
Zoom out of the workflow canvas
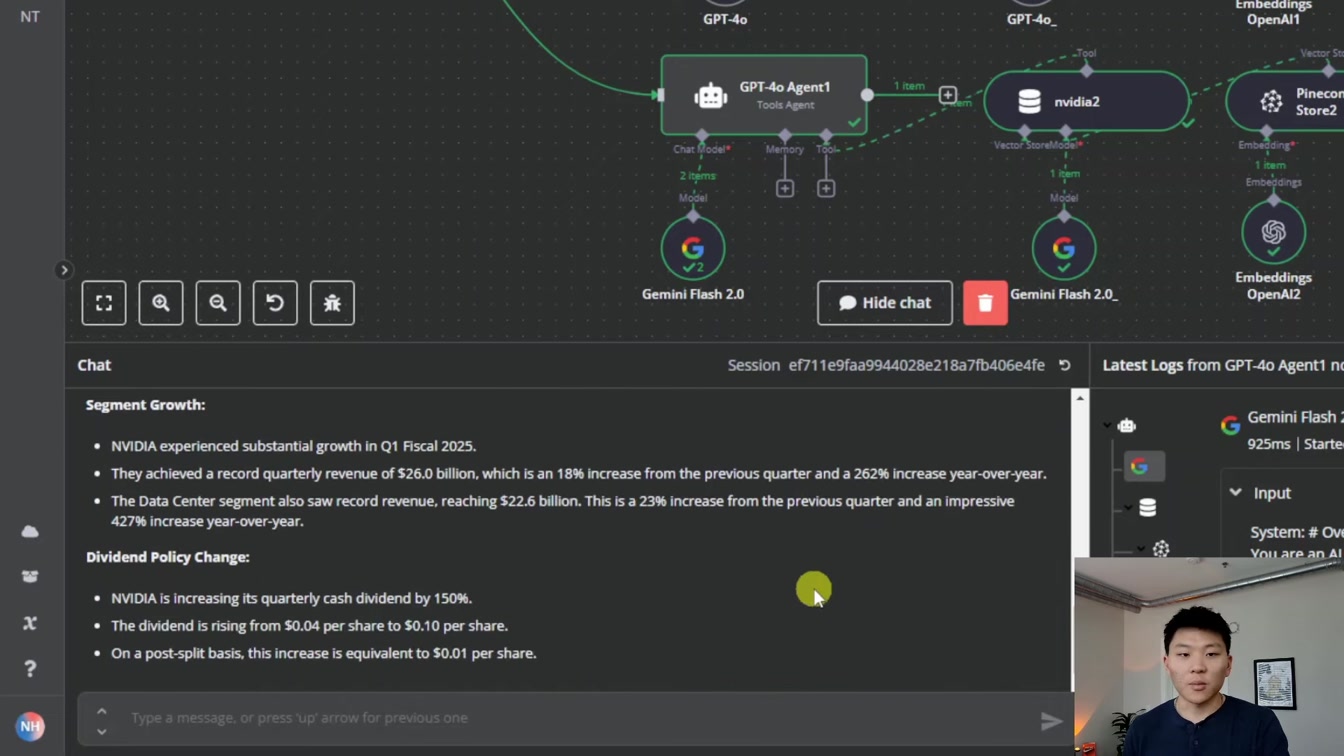click(218, 303)
